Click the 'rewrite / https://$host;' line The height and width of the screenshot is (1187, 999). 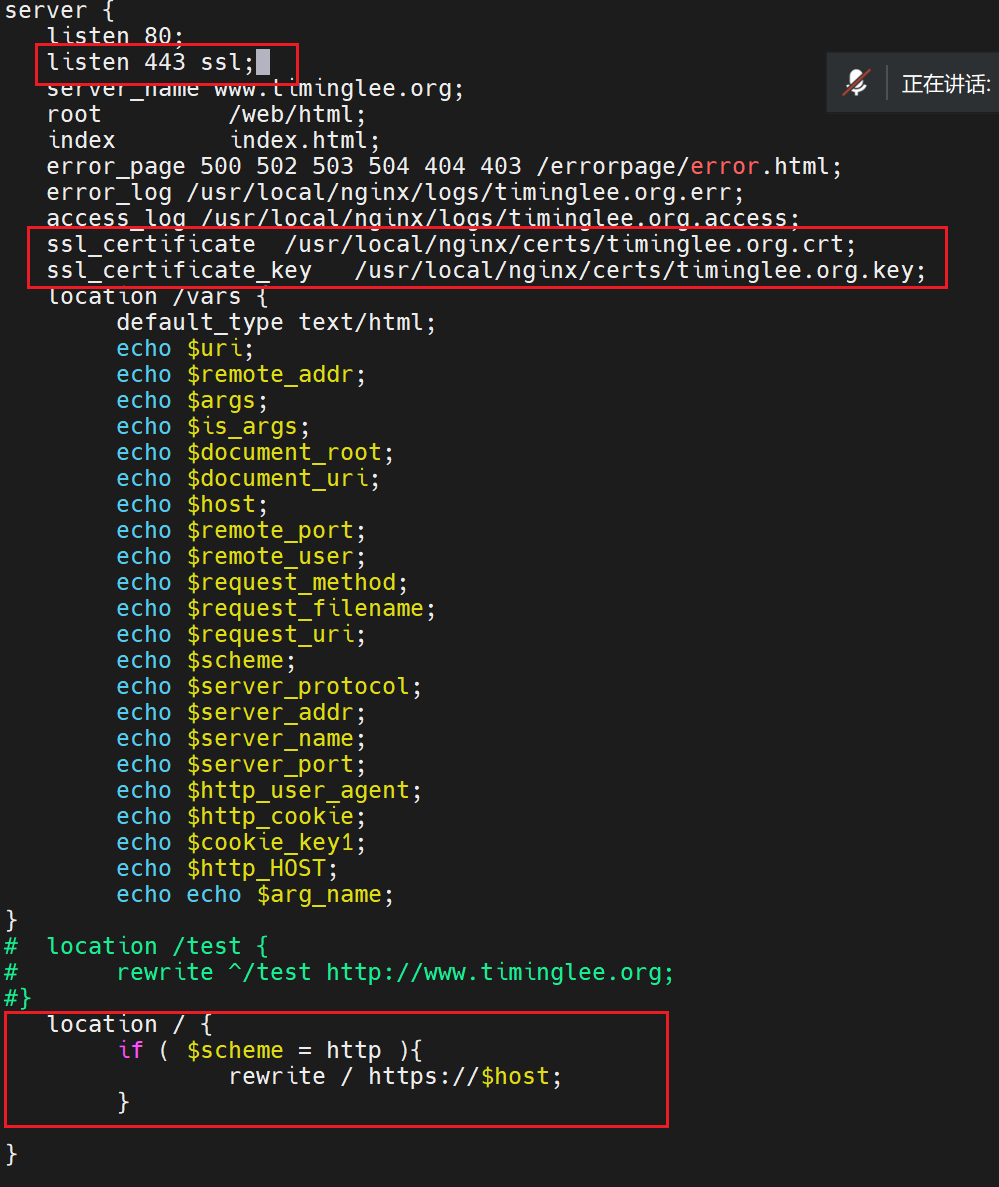(395, 1076)
